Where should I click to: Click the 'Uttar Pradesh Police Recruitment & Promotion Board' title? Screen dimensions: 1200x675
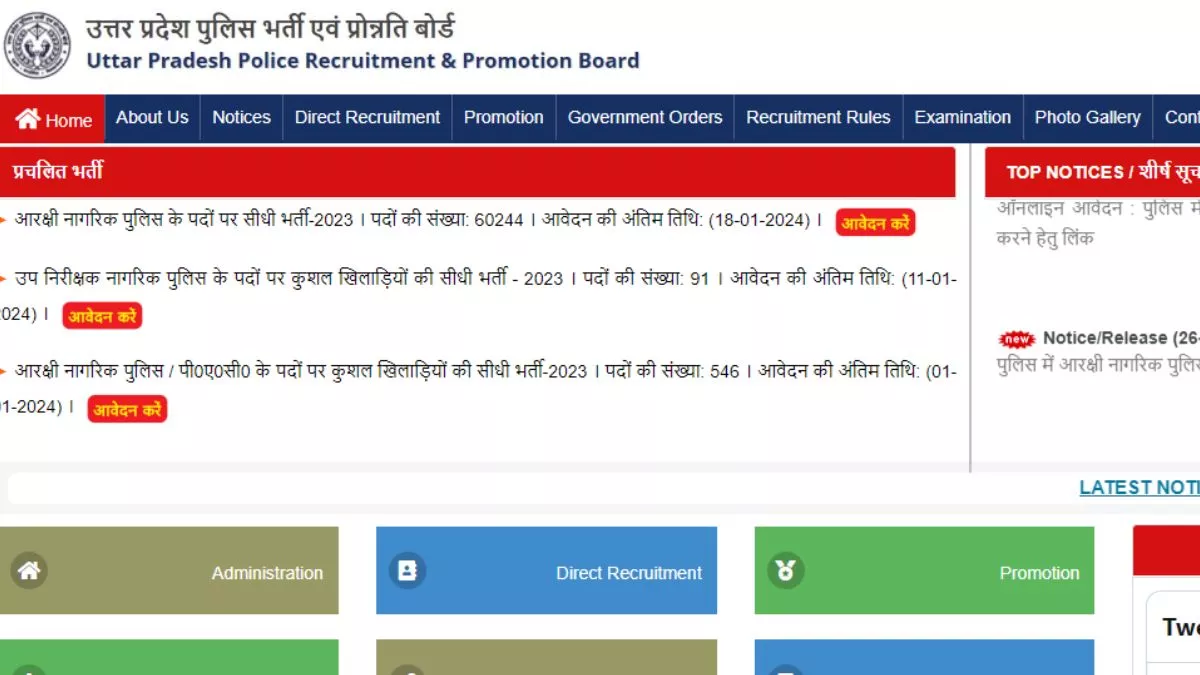pyautogui.click(x=363, y=60)
